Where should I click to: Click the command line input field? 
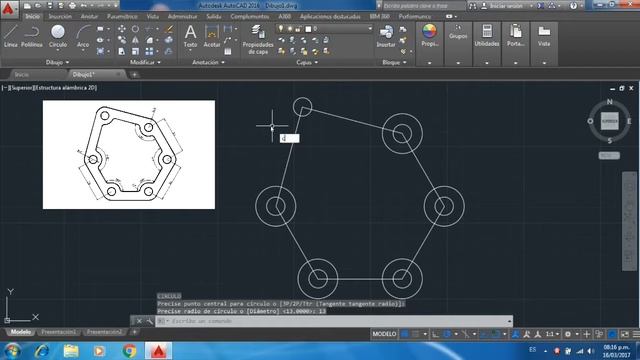[335, 321]
